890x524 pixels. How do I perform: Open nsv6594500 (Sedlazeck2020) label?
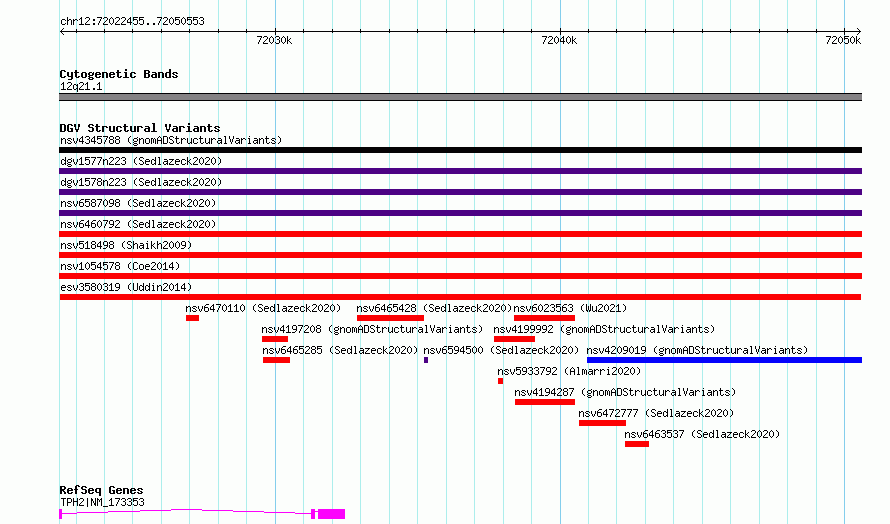coord(501,350)
